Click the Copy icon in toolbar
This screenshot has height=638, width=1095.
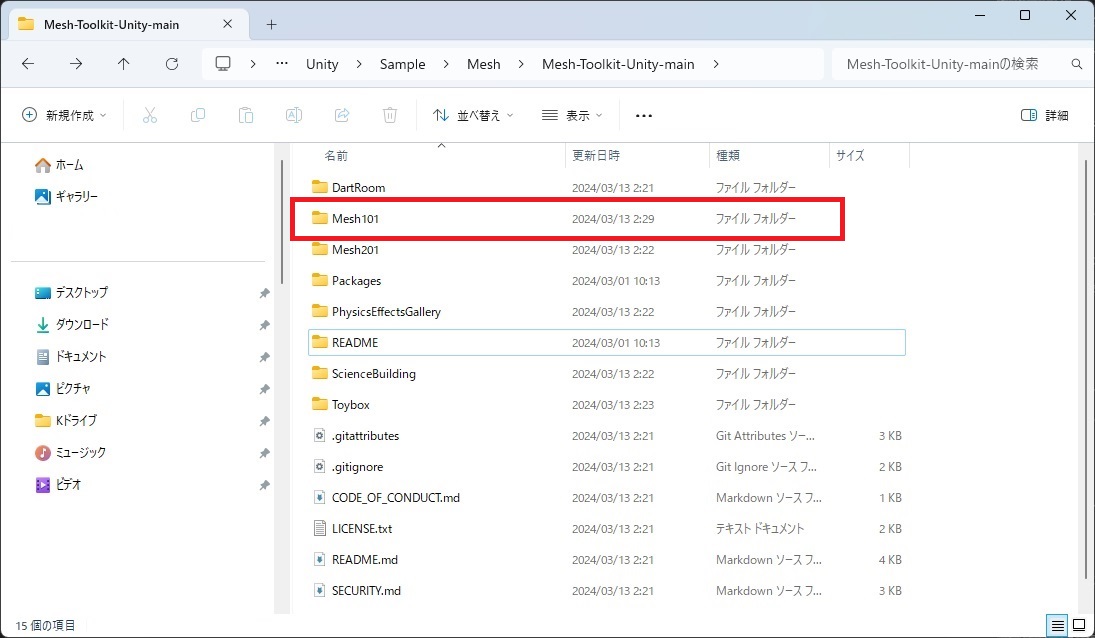(198, 115)
